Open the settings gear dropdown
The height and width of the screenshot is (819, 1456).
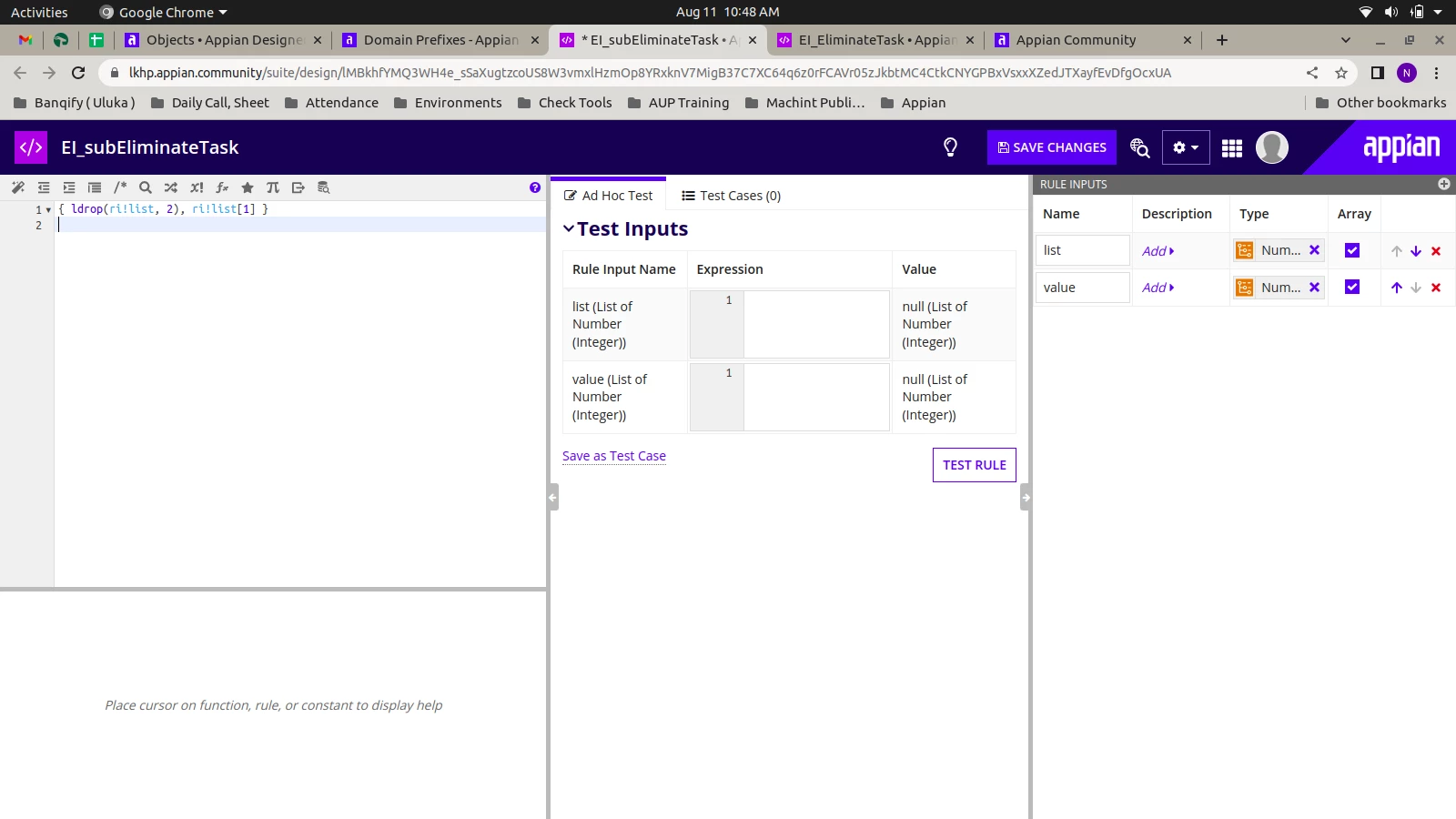tap(1186, 147)
